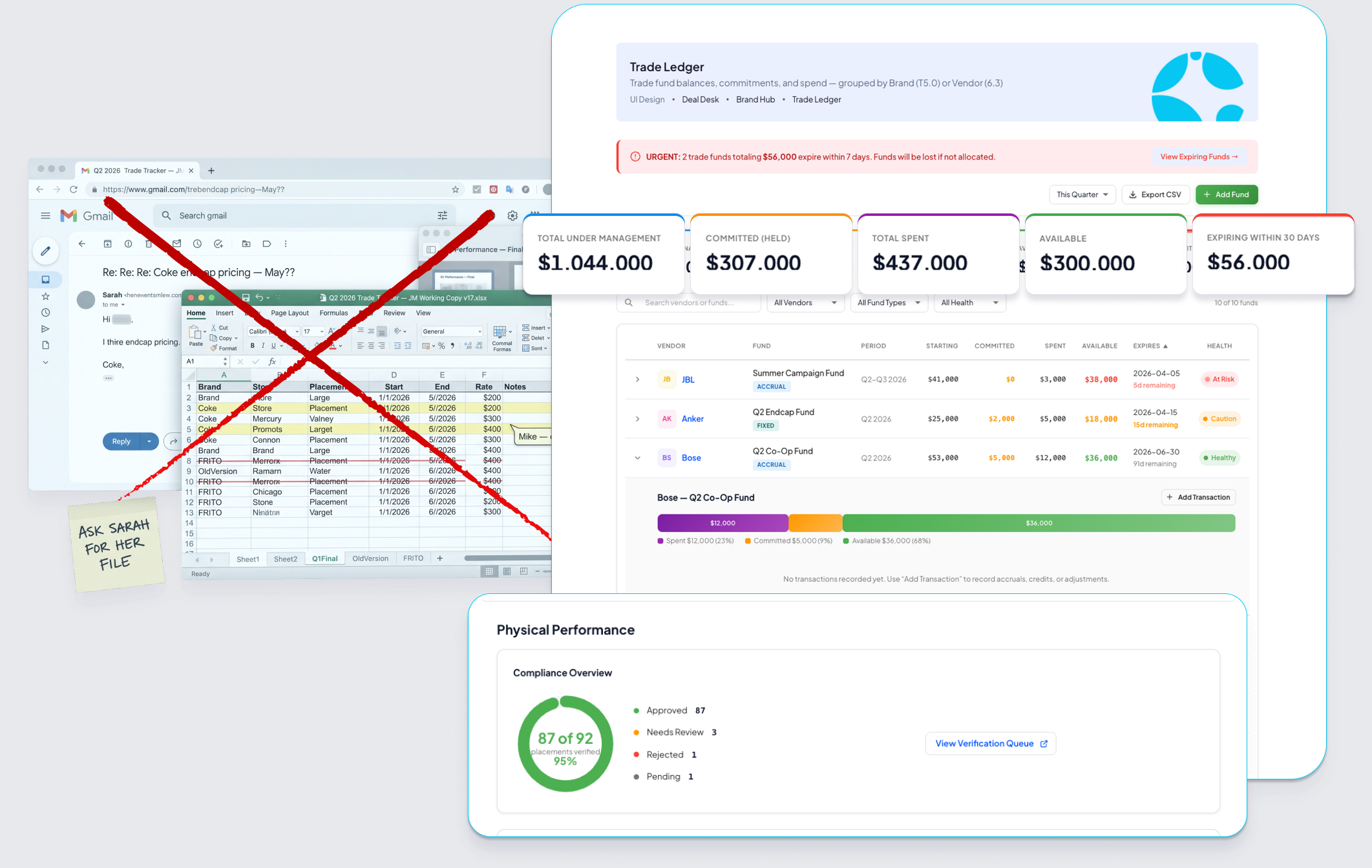Open Snoozed clock icon in Gmail sidebar
Screen dimensions: 1372x868
click(45, 313)
